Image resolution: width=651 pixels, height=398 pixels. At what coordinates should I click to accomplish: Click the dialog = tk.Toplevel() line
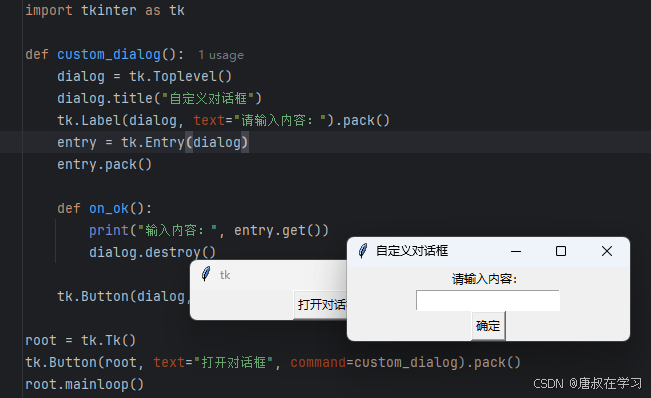[144, 76]
